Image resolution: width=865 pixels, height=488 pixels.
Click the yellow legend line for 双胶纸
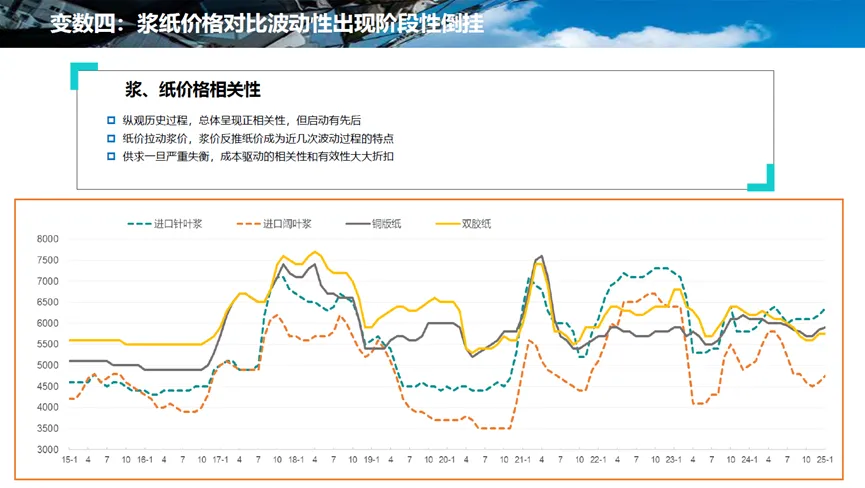[x=447, y=224]
